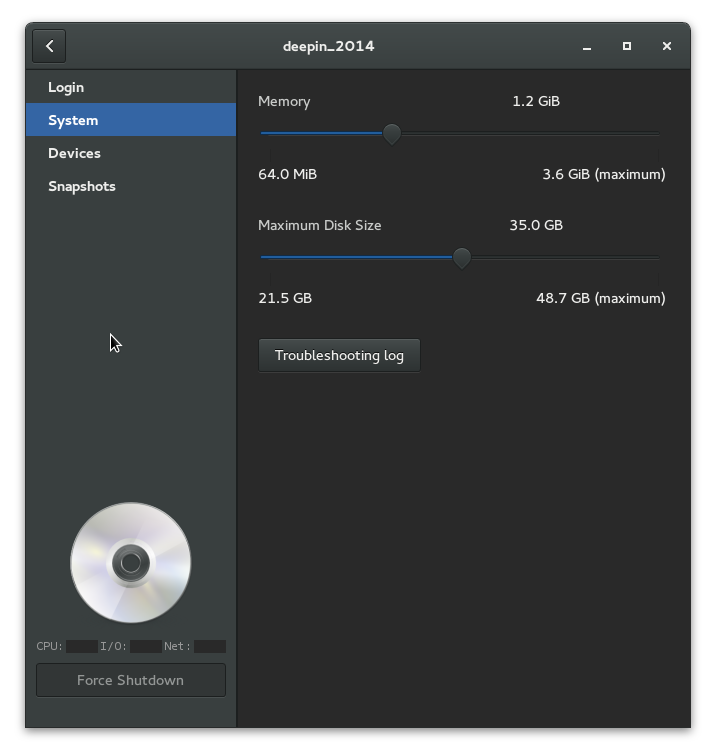The width and height of the screenshot is (716, 756).
Task: Click the Memory slider handle
Action: click(x=392, y=133)
